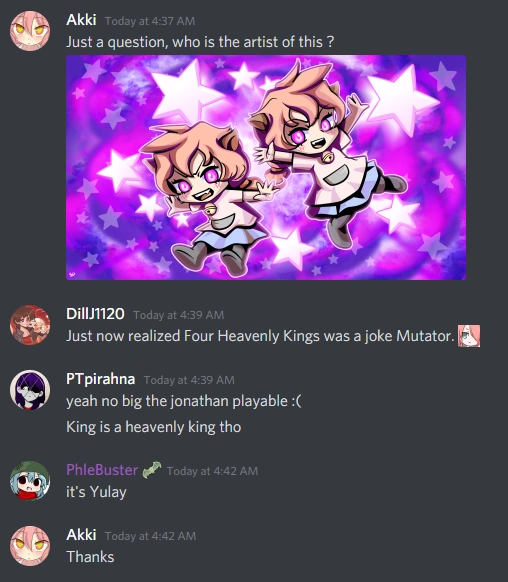Image resolution: width=508 pixels, height=582 pixels.
Task: Select the "Just a question" message text
Action: tap(200, 42)
